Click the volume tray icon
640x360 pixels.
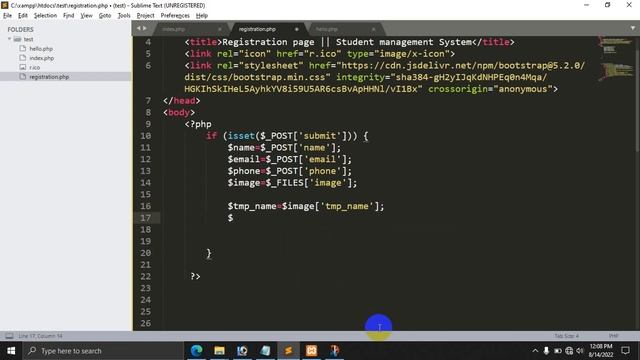(x=580, y=351)
